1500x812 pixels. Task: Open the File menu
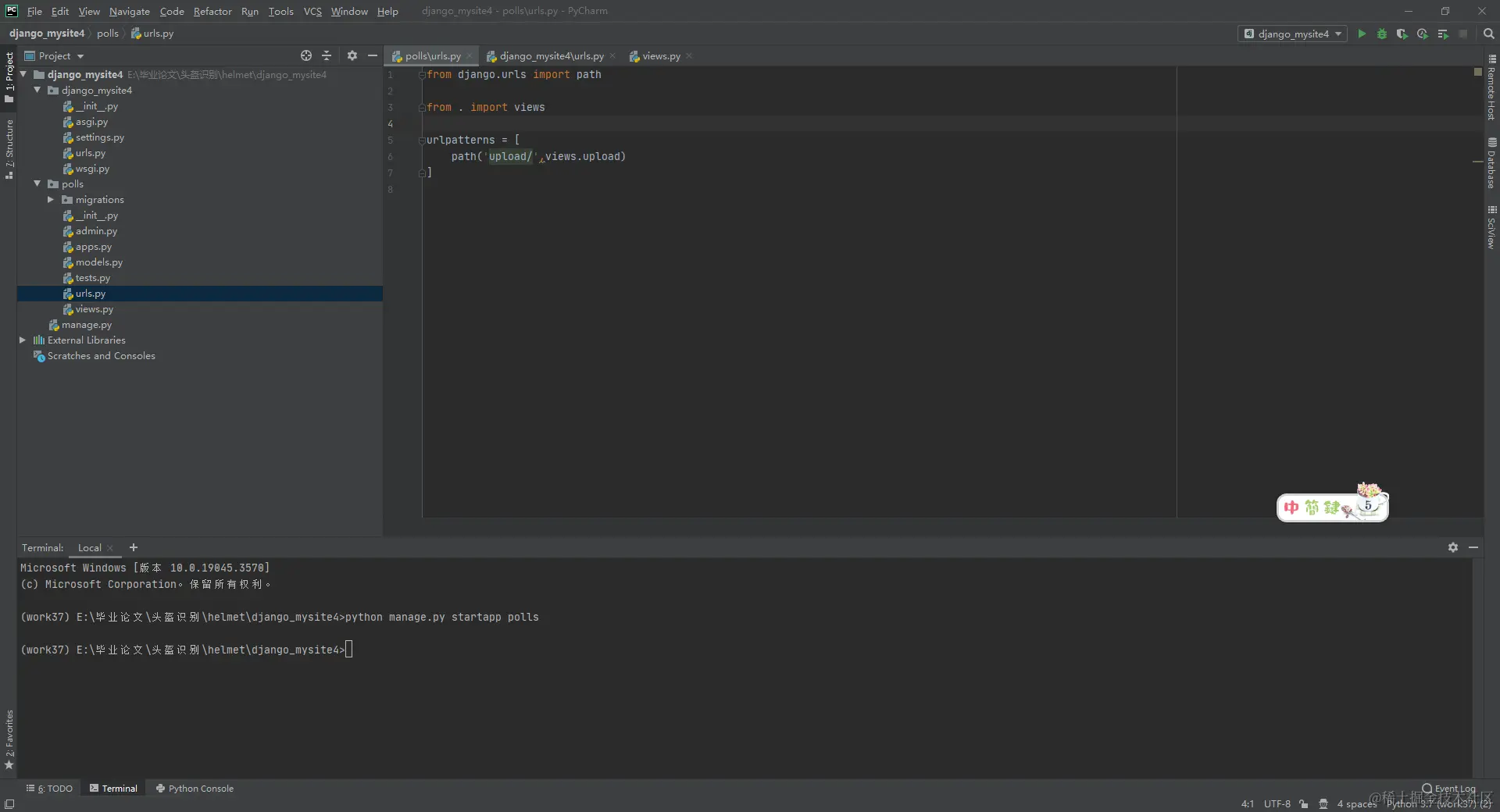(x=34, y=11)
